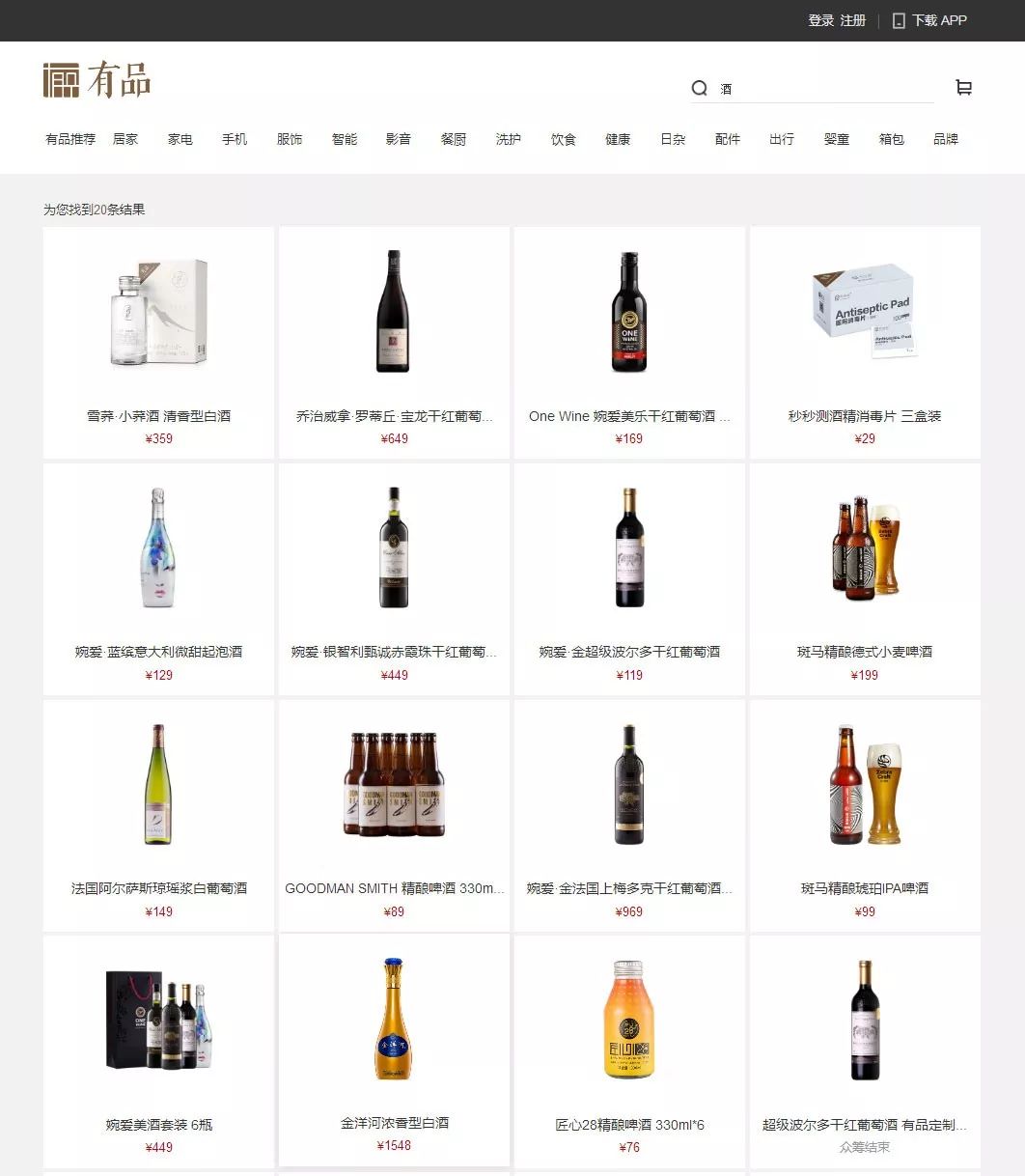Click the ¥649 price text
This screenshot has width=1025, height=1176.
[394, 438]
